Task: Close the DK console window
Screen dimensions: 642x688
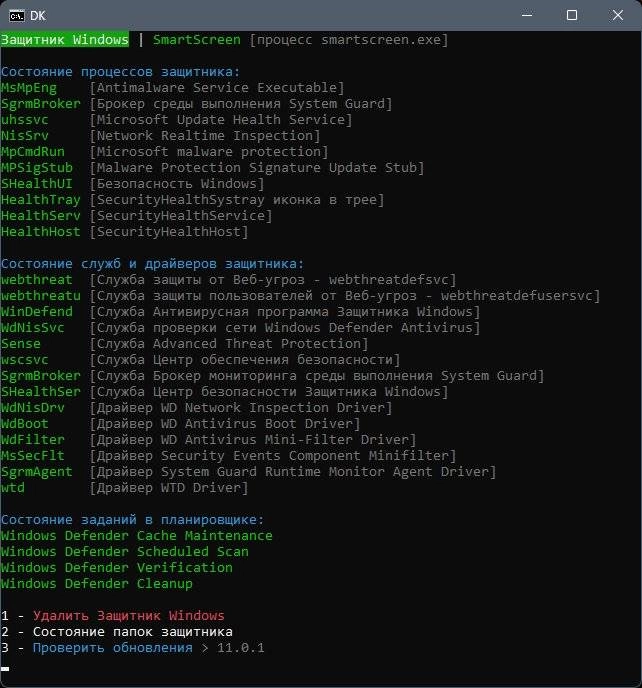Action: click(x=617, y=15)
